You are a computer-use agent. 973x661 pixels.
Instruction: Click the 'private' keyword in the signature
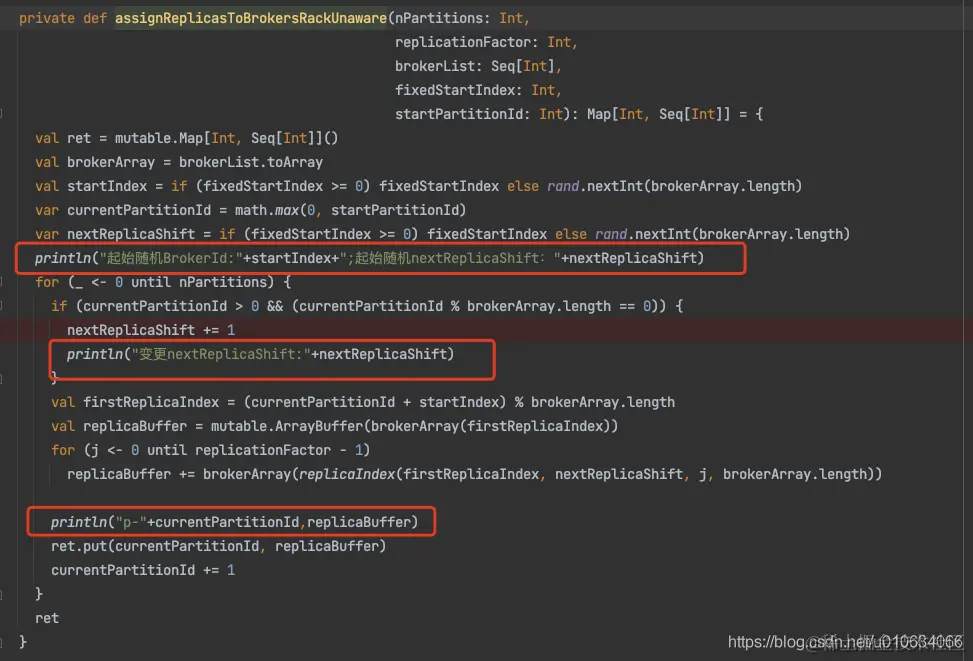pyautogui.click(x=47, y=18)
